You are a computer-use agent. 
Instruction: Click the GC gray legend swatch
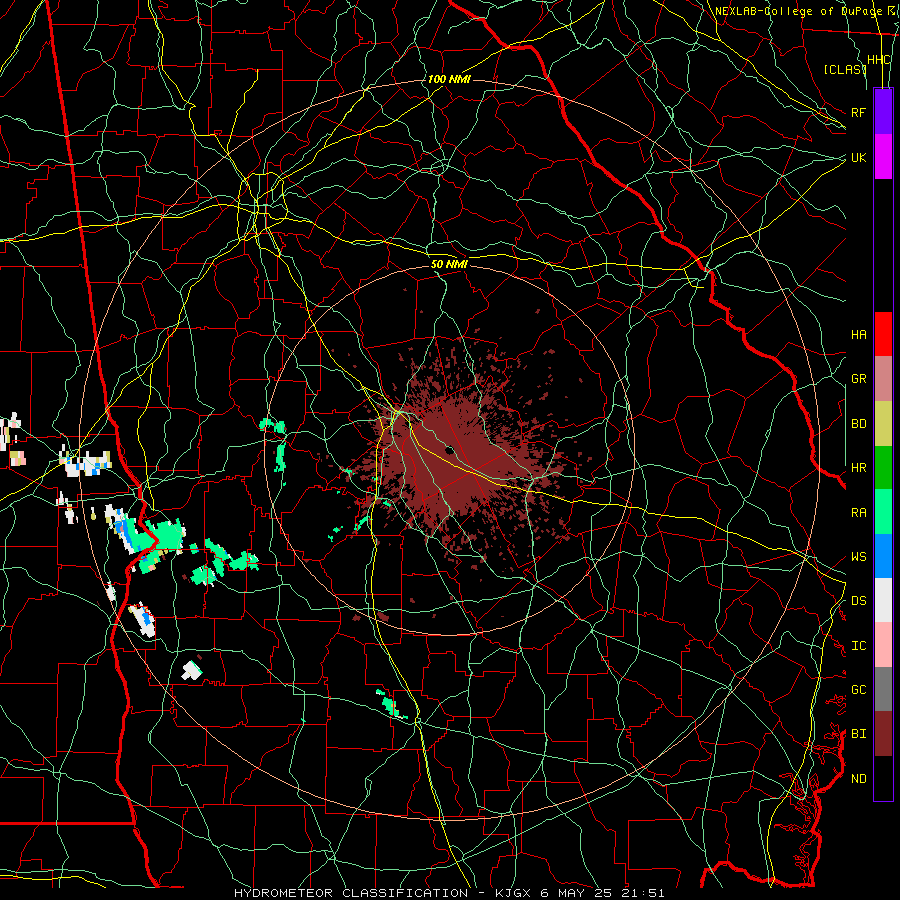click(883, 689)
